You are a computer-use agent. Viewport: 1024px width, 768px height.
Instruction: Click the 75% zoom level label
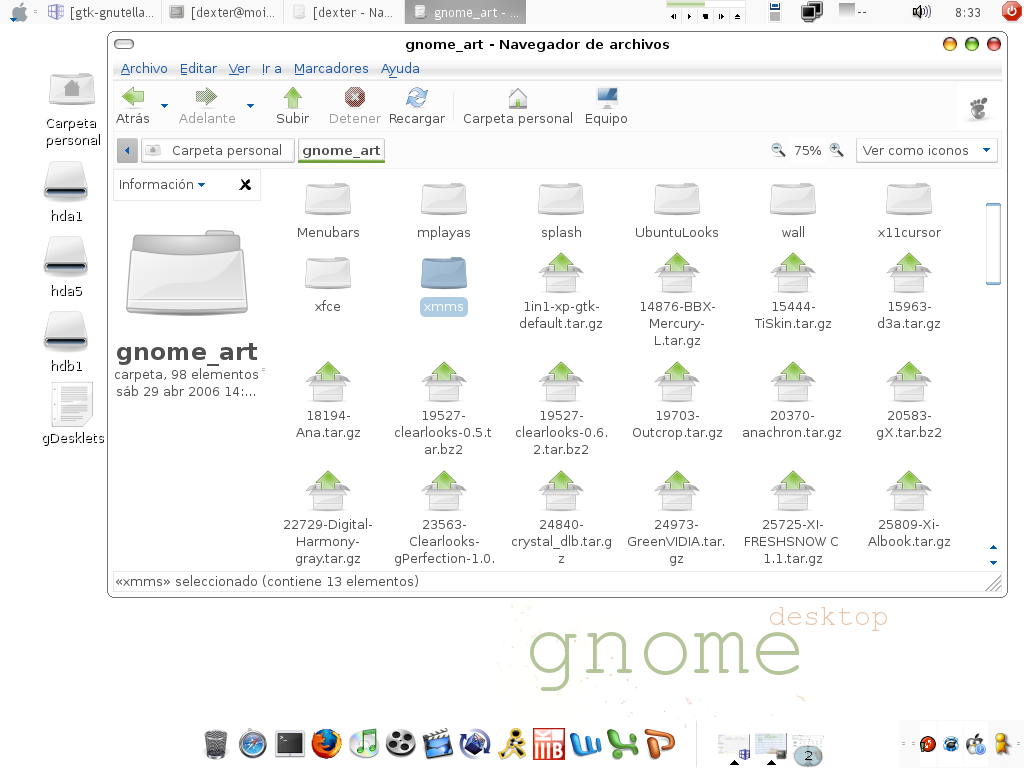(x=807, y=150)
